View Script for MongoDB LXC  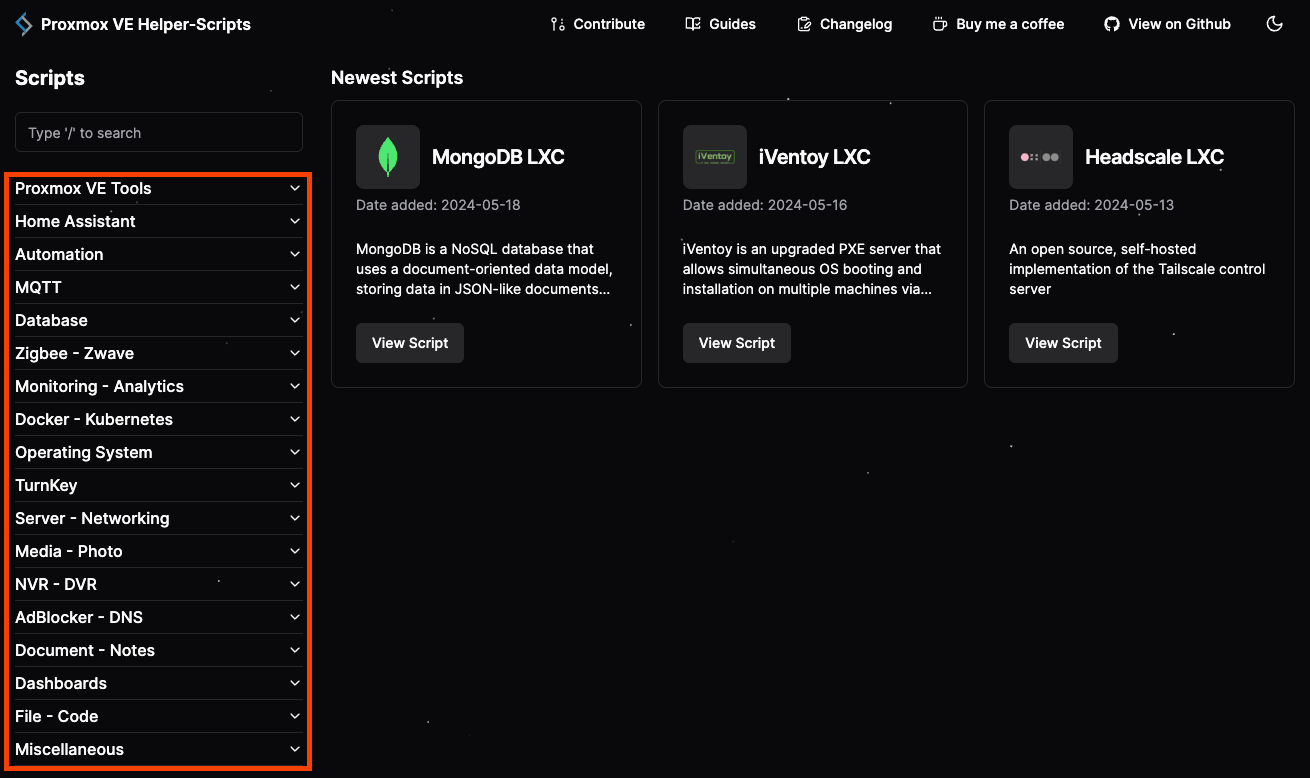[410, 343]
